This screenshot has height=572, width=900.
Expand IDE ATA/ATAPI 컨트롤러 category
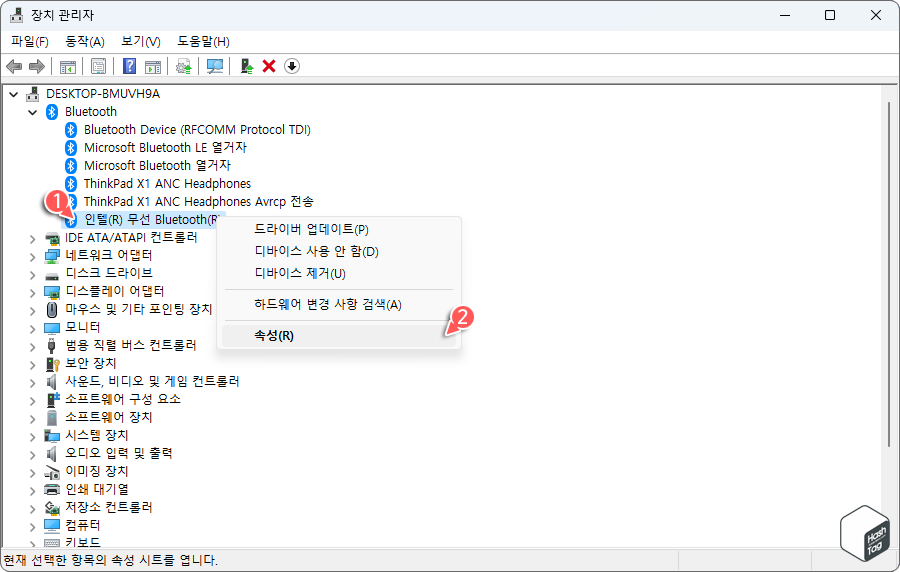click(33, 239)
